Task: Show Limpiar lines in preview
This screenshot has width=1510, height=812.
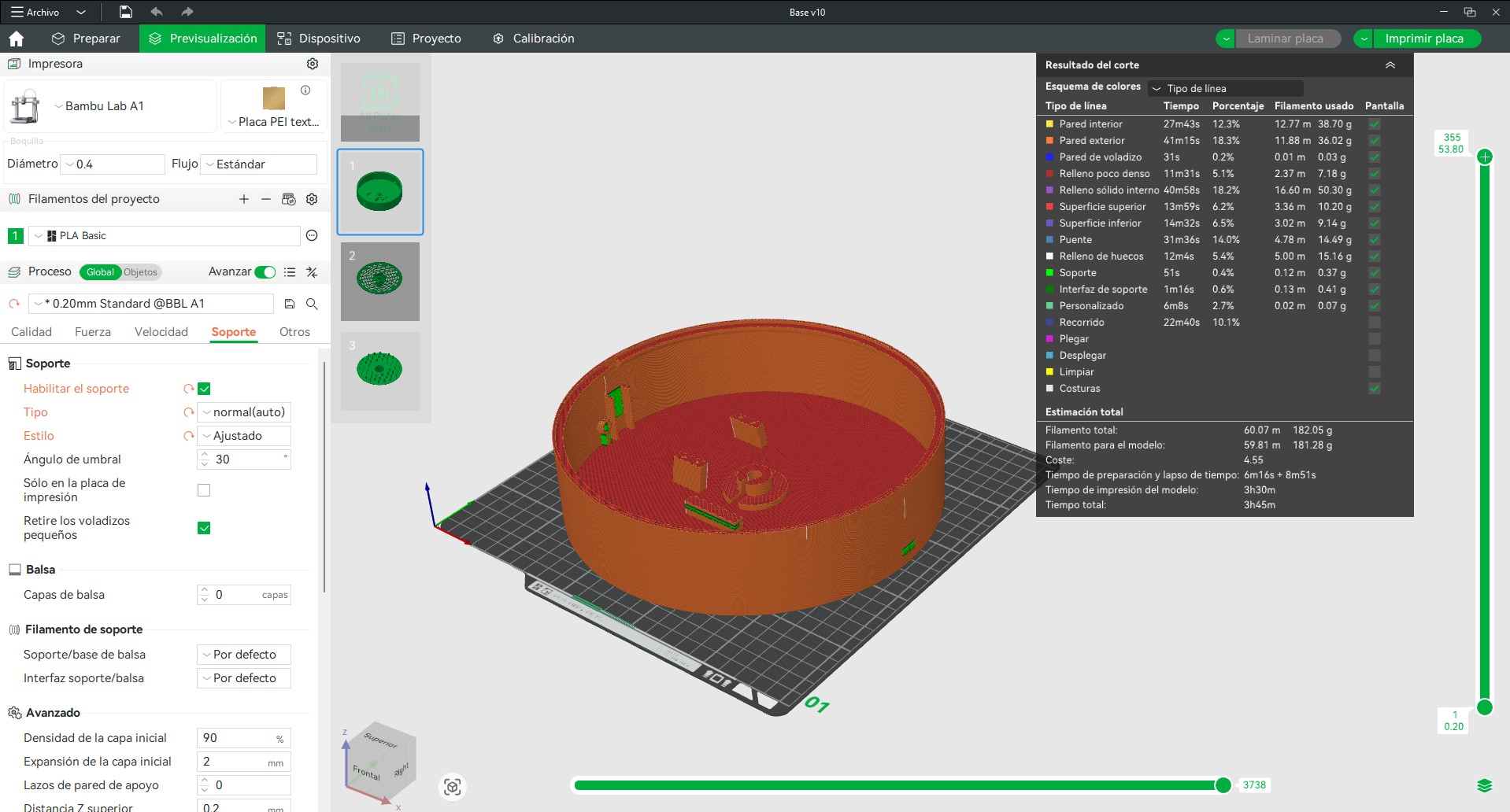Action: pos(1374,372)
